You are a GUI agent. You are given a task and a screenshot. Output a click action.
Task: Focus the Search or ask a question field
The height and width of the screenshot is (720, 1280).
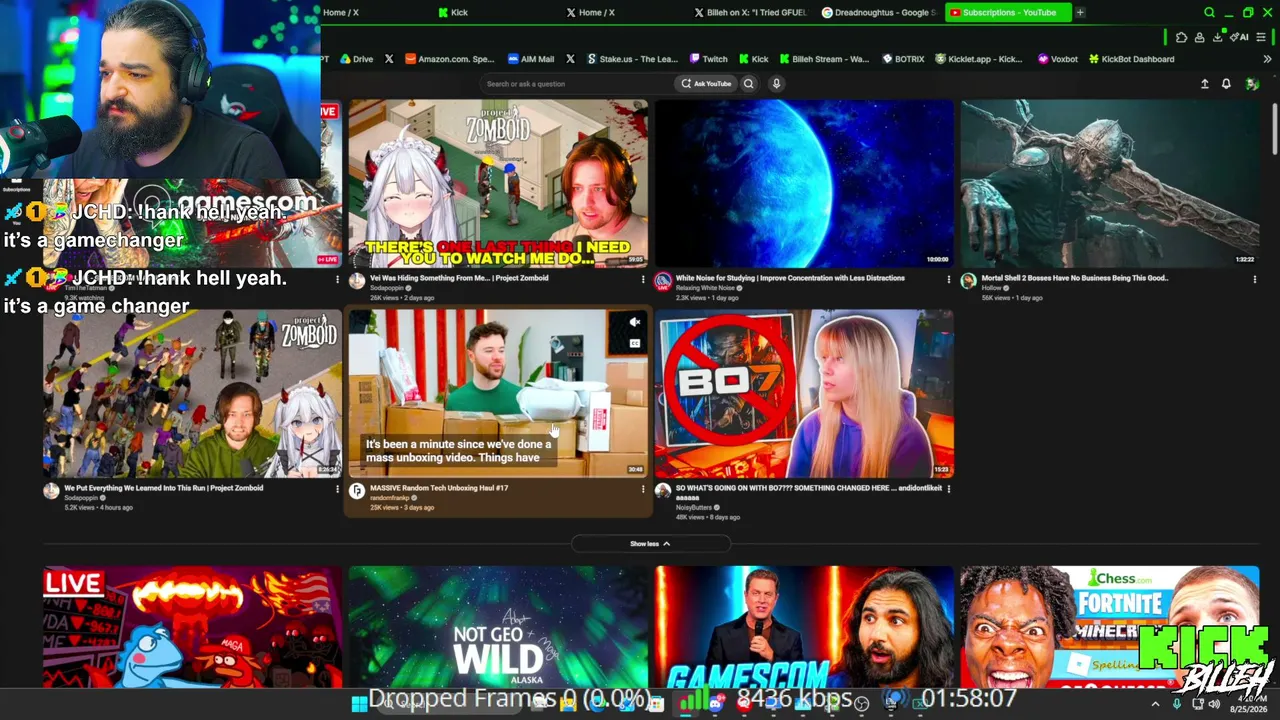[x=575, y=84]
